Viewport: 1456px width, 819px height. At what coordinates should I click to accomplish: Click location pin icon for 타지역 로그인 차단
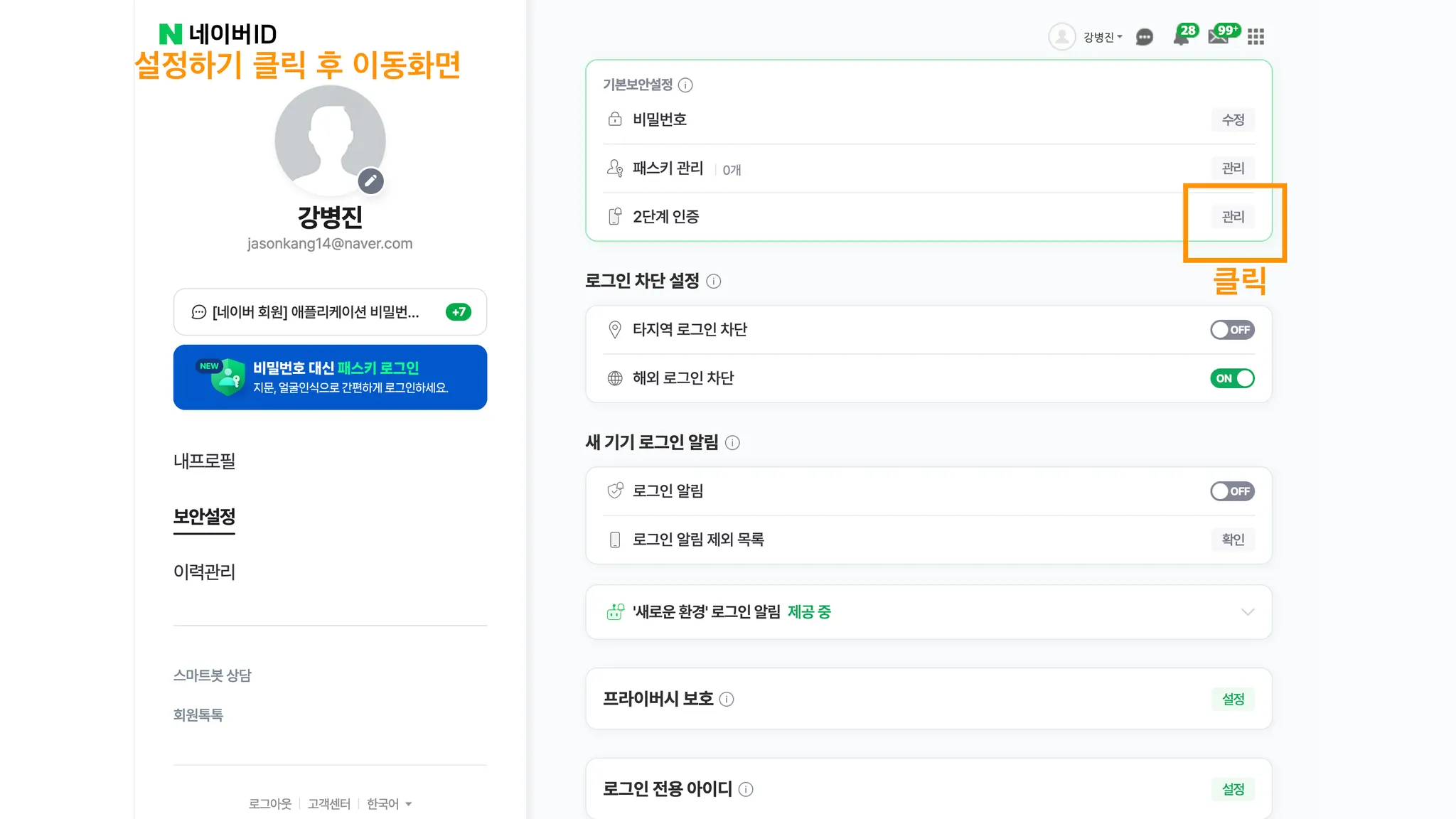point(615,329)
